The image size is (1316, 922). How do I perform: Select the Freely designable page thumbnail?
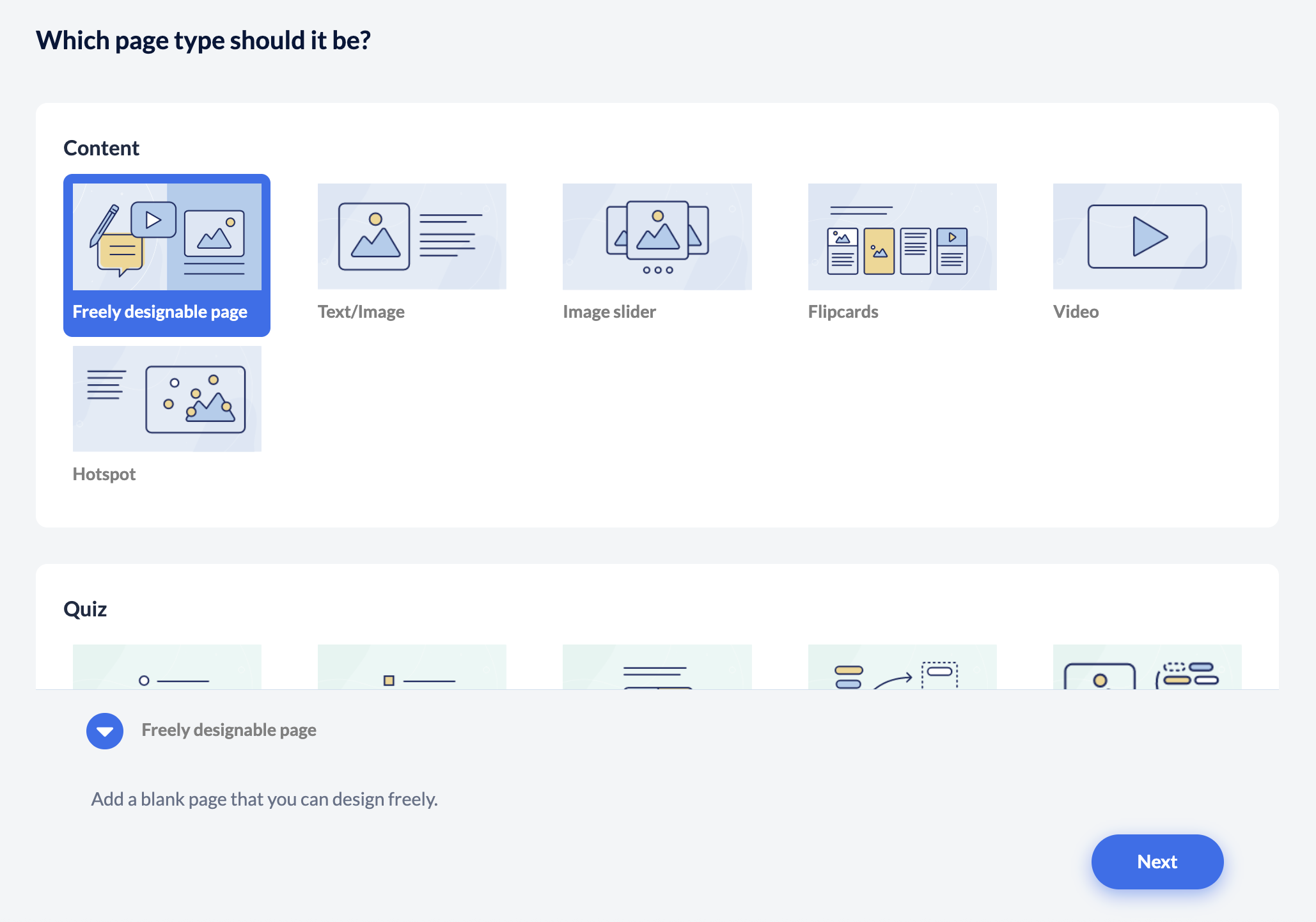(167, 237)
